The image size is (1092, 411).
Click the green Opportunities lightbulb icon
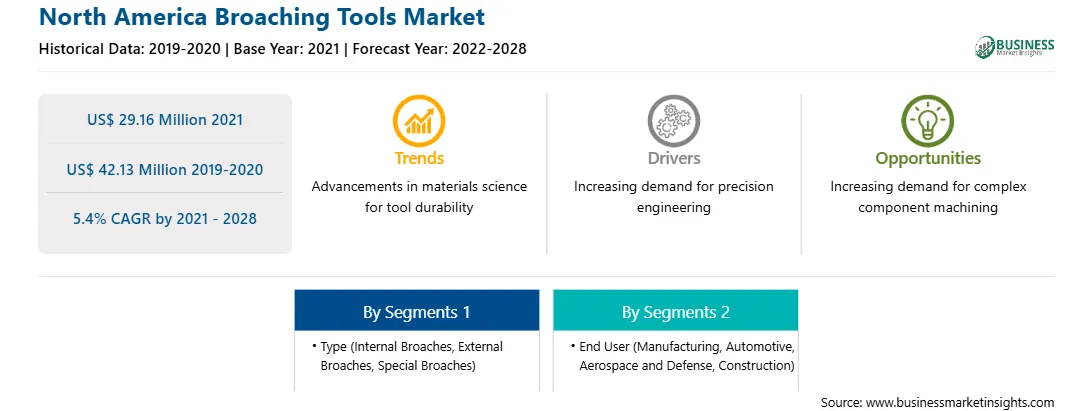928,121
